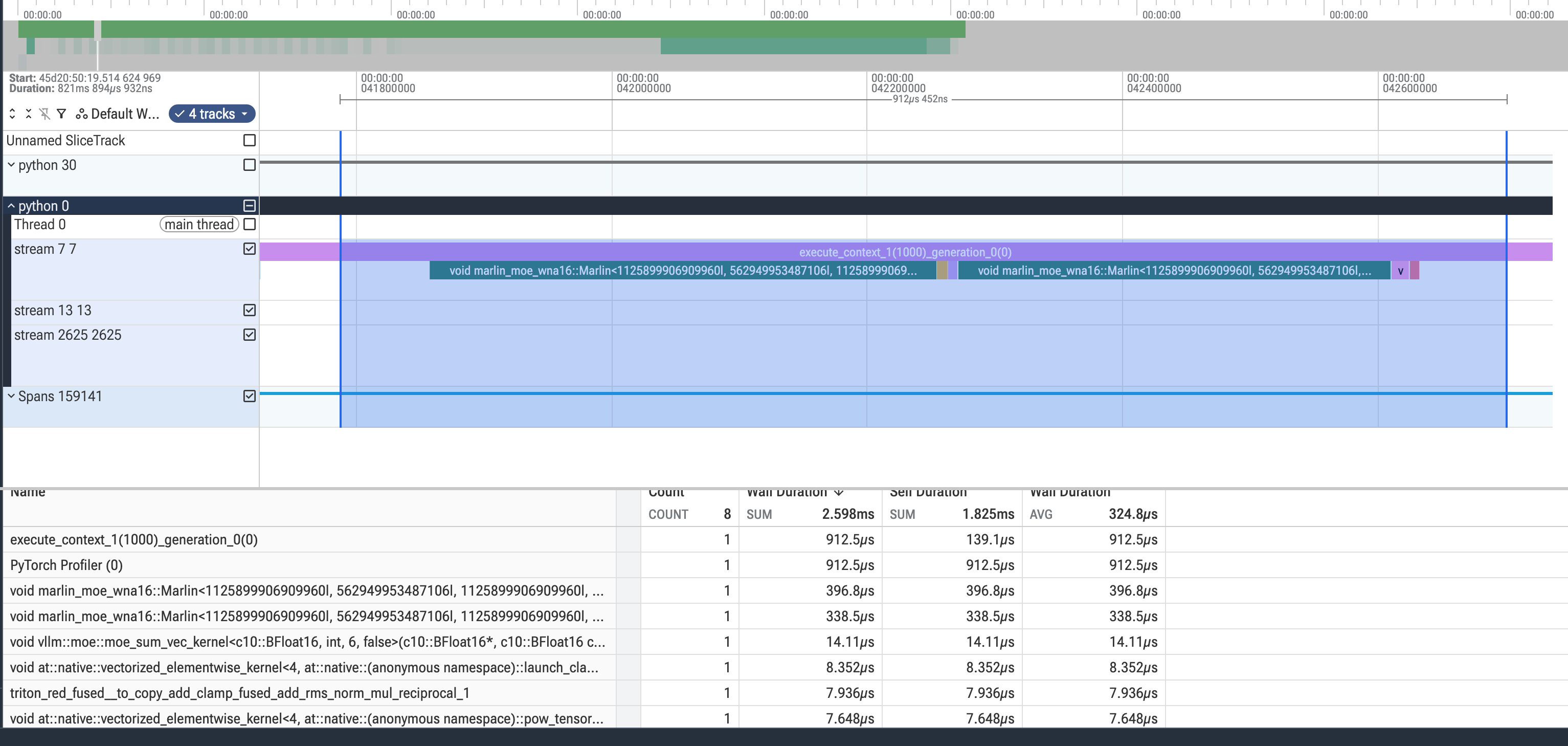The width and height of the screenshot is (1568, 746).
Task: Open the track filter funnel icon
Action: (61, 114)
